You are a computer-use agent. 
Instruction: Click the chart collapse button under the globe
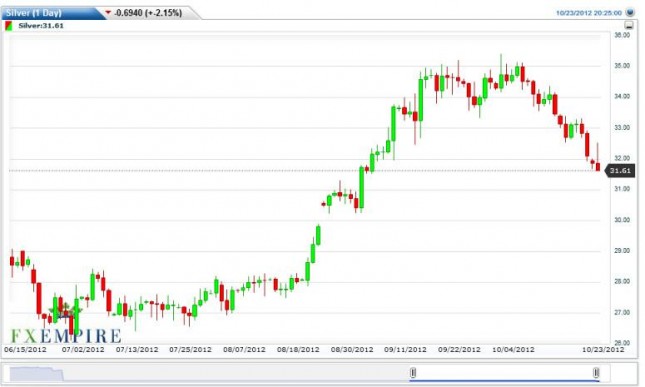[x=629, y=25]
